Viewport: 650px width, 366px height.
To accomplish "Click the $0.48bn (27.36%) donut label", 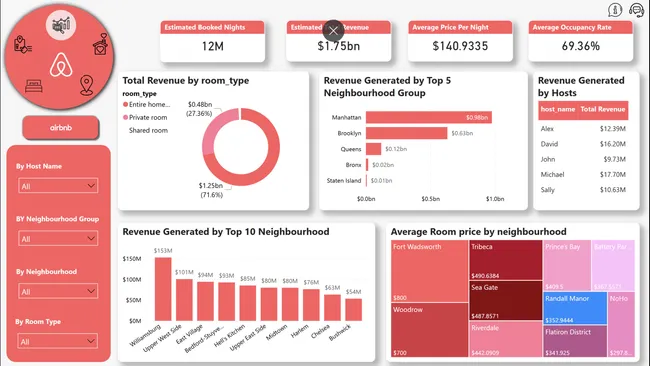I will [x=200, y=109].
